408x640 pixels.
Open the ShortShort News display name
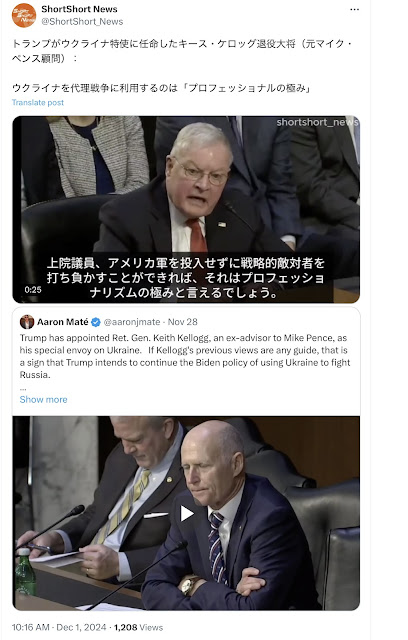79,9
